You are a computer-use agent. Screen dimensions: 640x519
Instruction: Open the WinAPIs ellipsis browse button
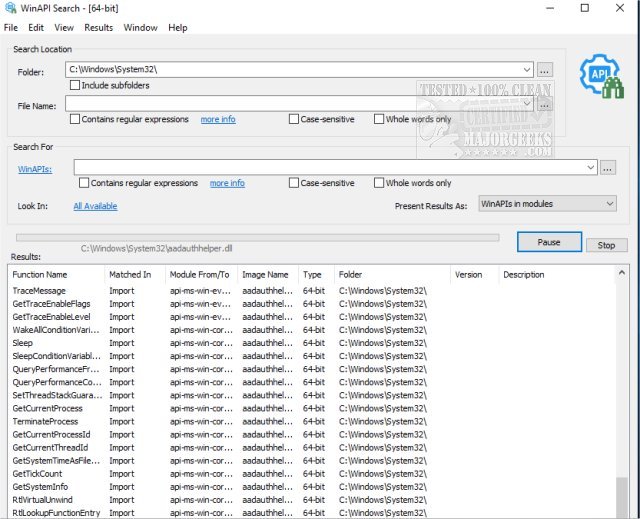[607, 168]
